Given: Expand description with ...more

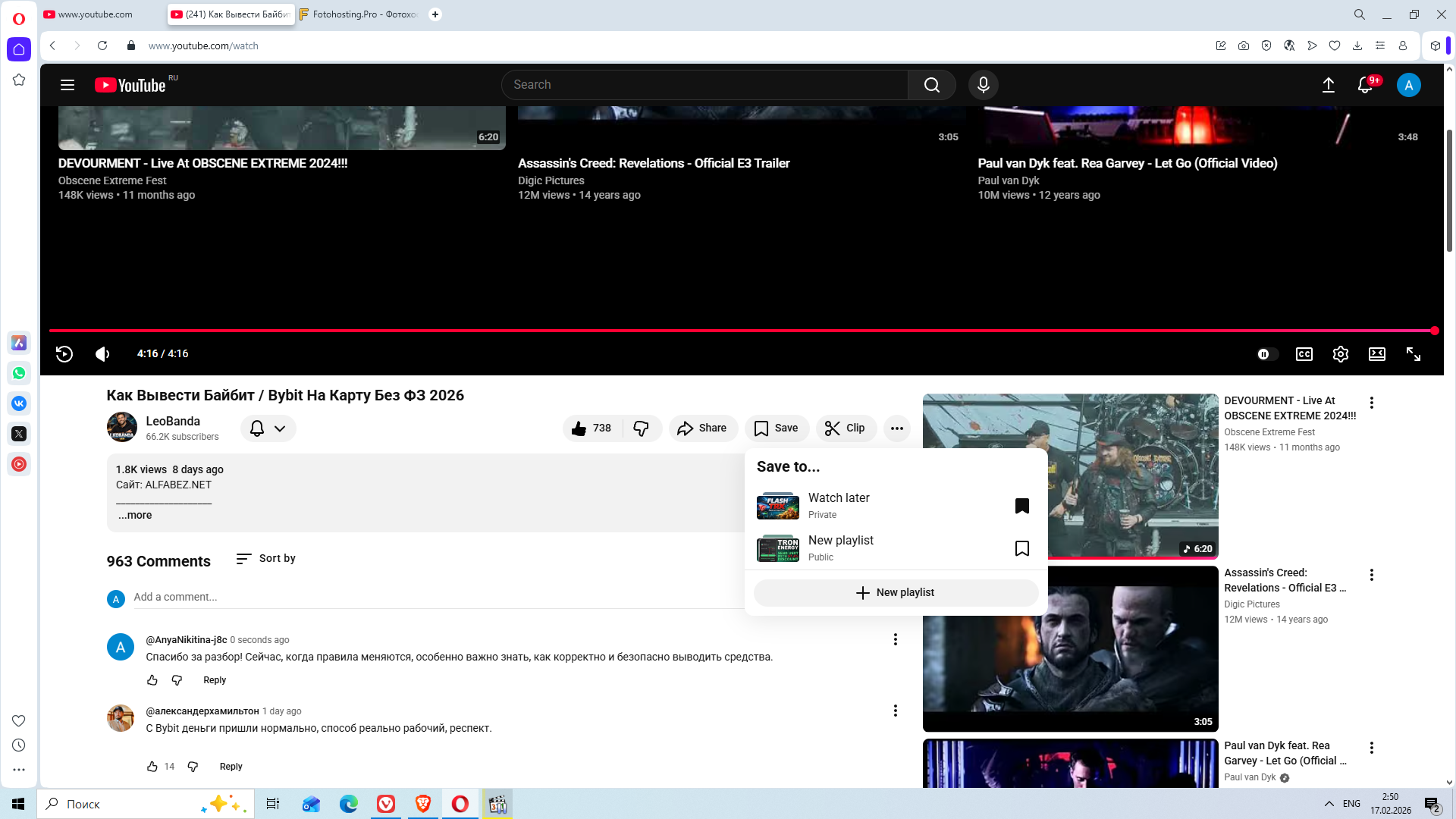Looking at the screenshot, I should point(135,515).
